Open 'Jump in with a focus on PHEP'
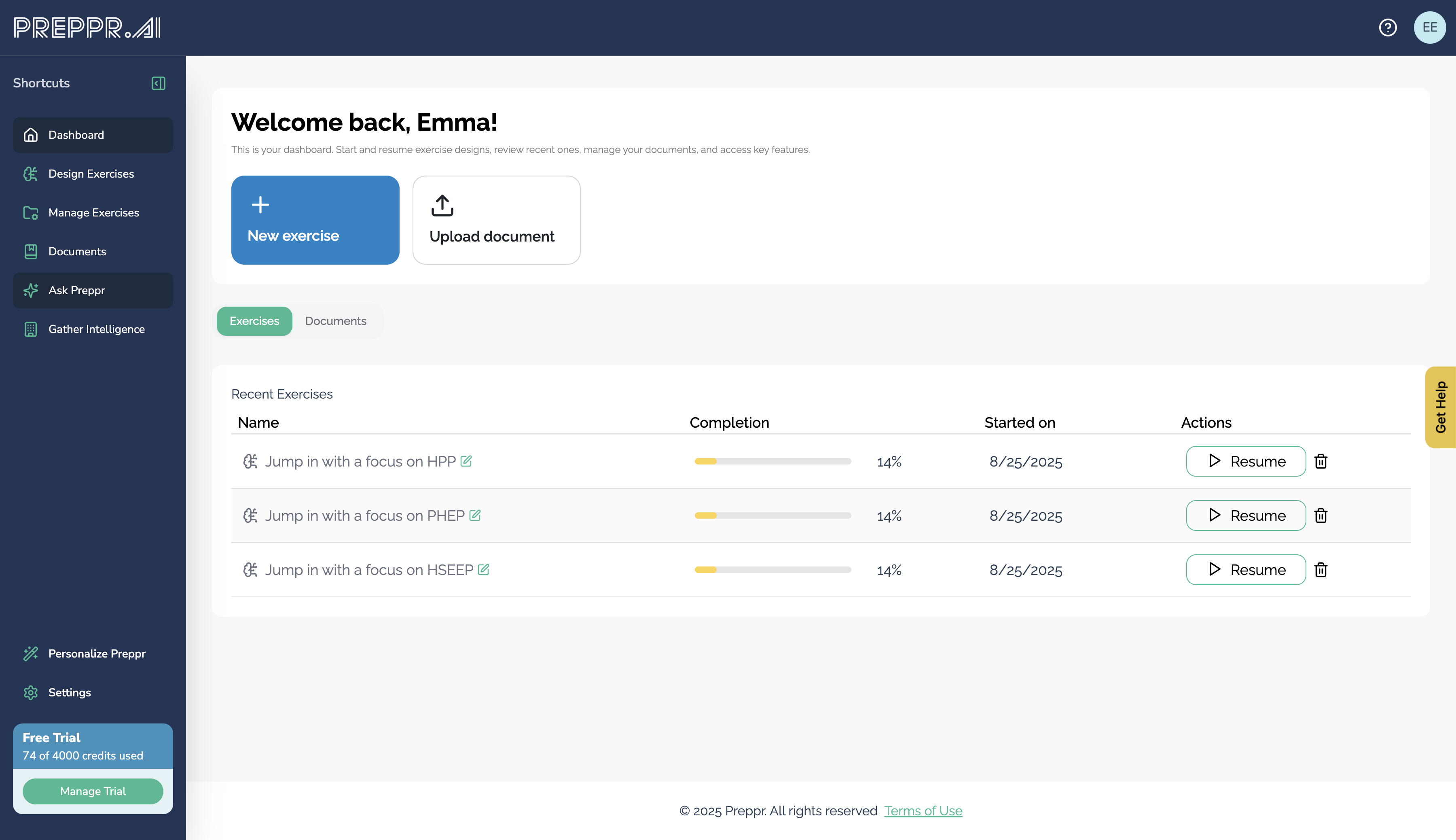Image resolution: width=1456 pixels, height=840 pixels. 364,515
